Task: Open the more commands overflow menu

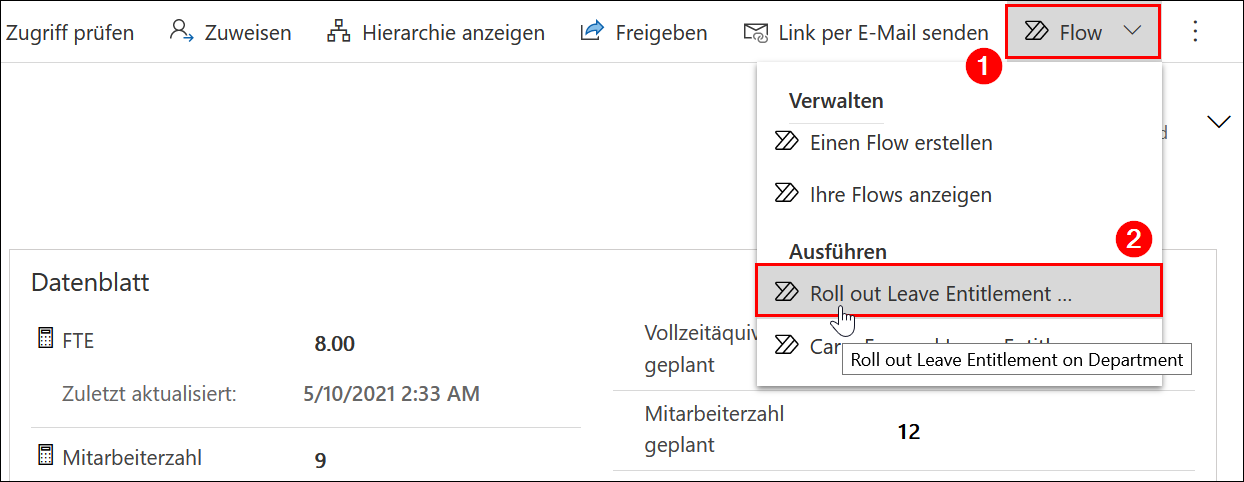Action: pyautogui.click(x=1194, y=31)
